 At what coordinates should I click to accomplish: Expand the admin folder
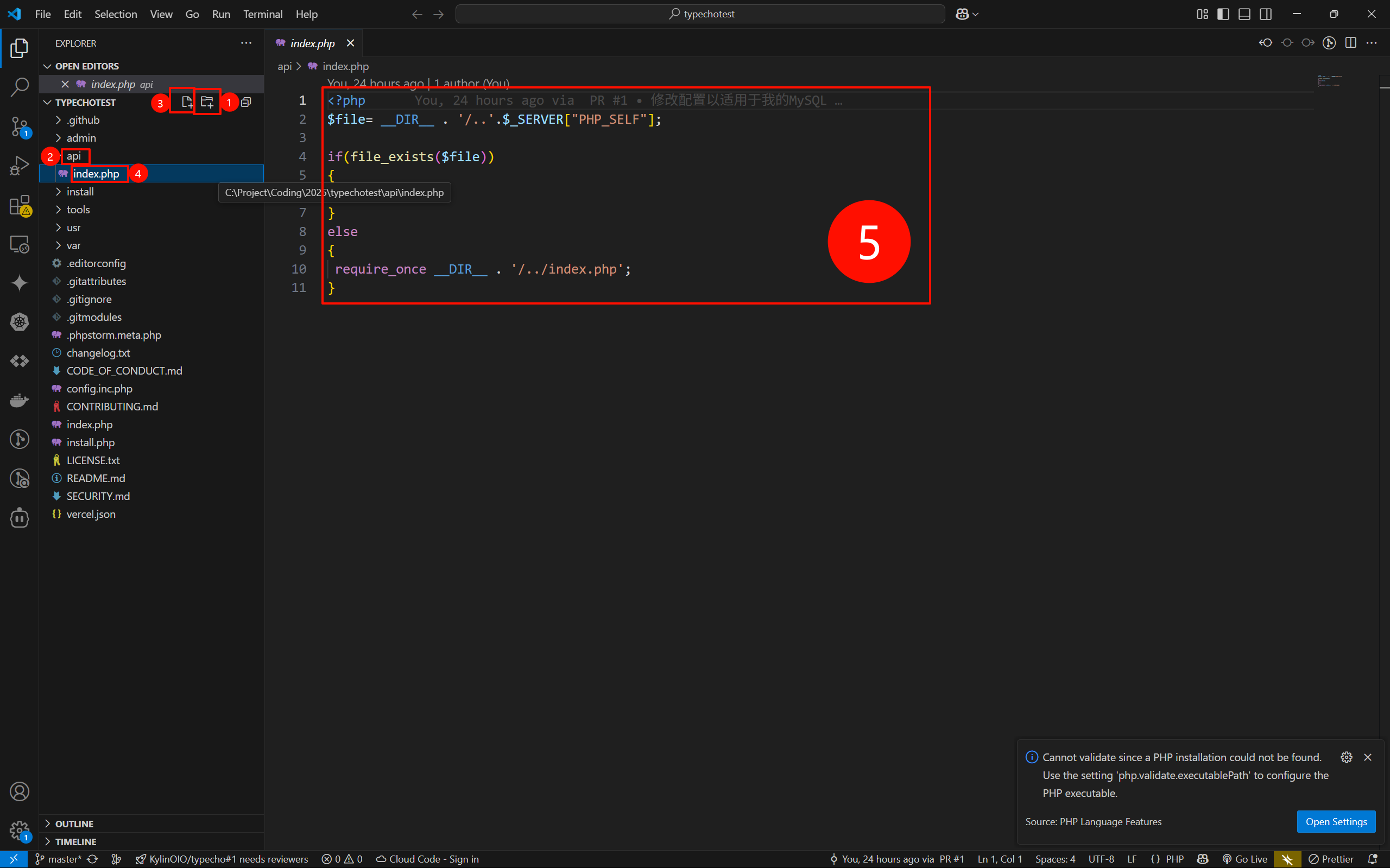81,138
